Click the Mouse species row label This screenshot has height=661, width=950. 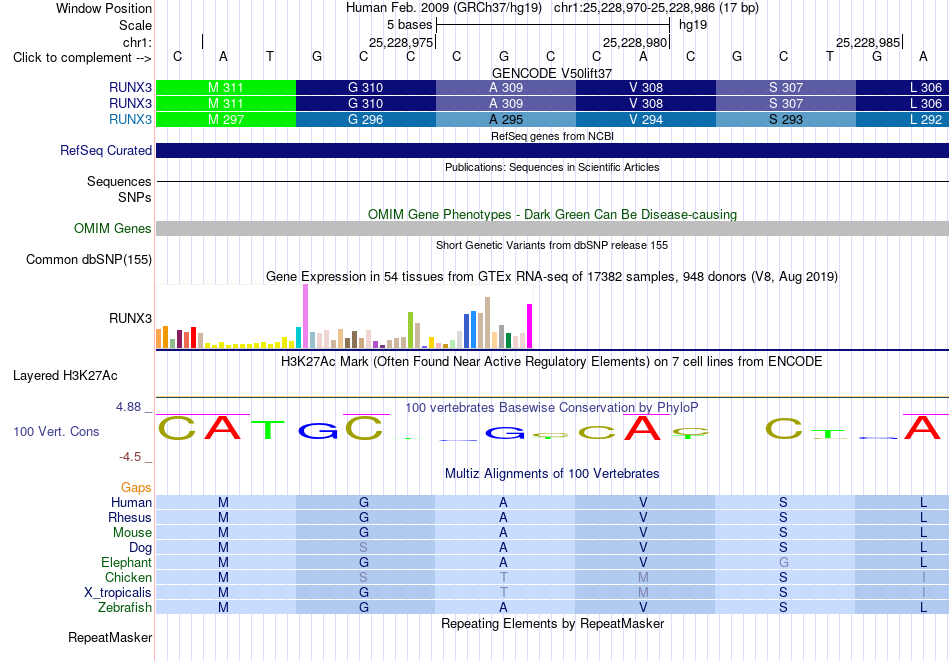(x=132, y=533)
